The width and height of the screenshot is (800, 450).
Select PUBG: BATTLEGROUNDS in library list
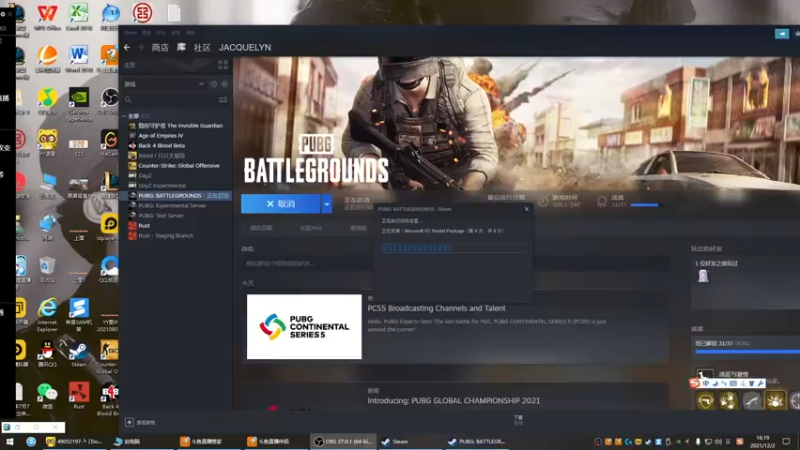pyautogui.click(x=175, y=195)
